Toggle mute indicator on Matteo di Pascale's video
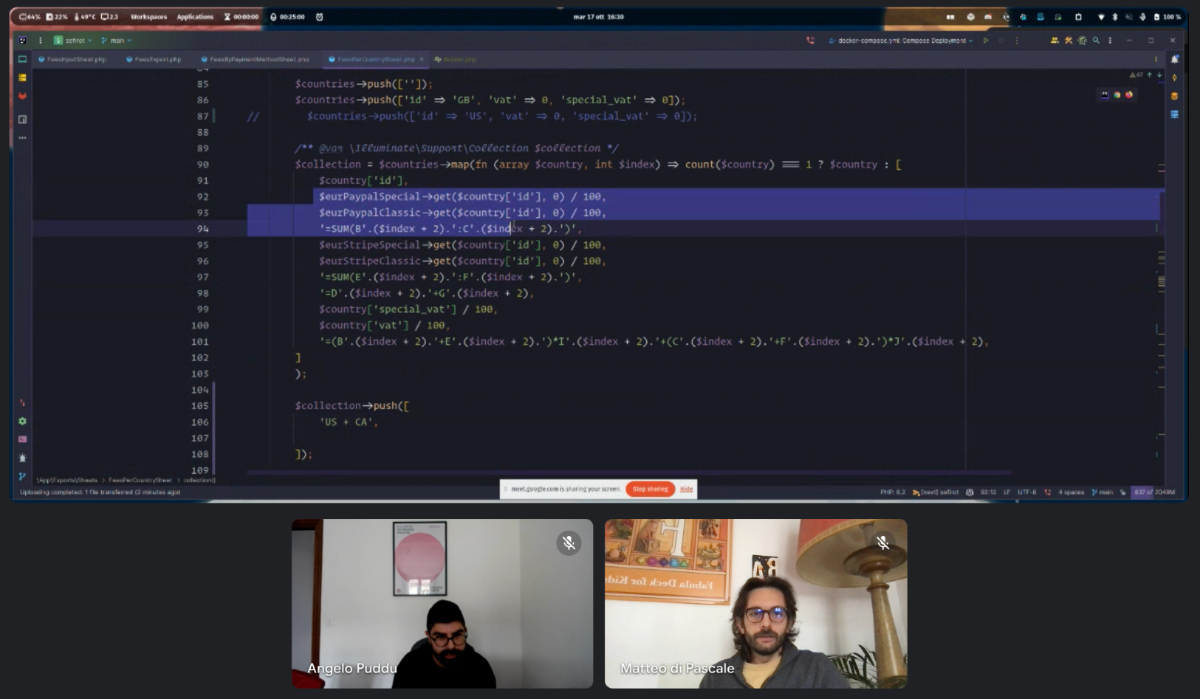1200x699 pixels. tap(882, 543)
